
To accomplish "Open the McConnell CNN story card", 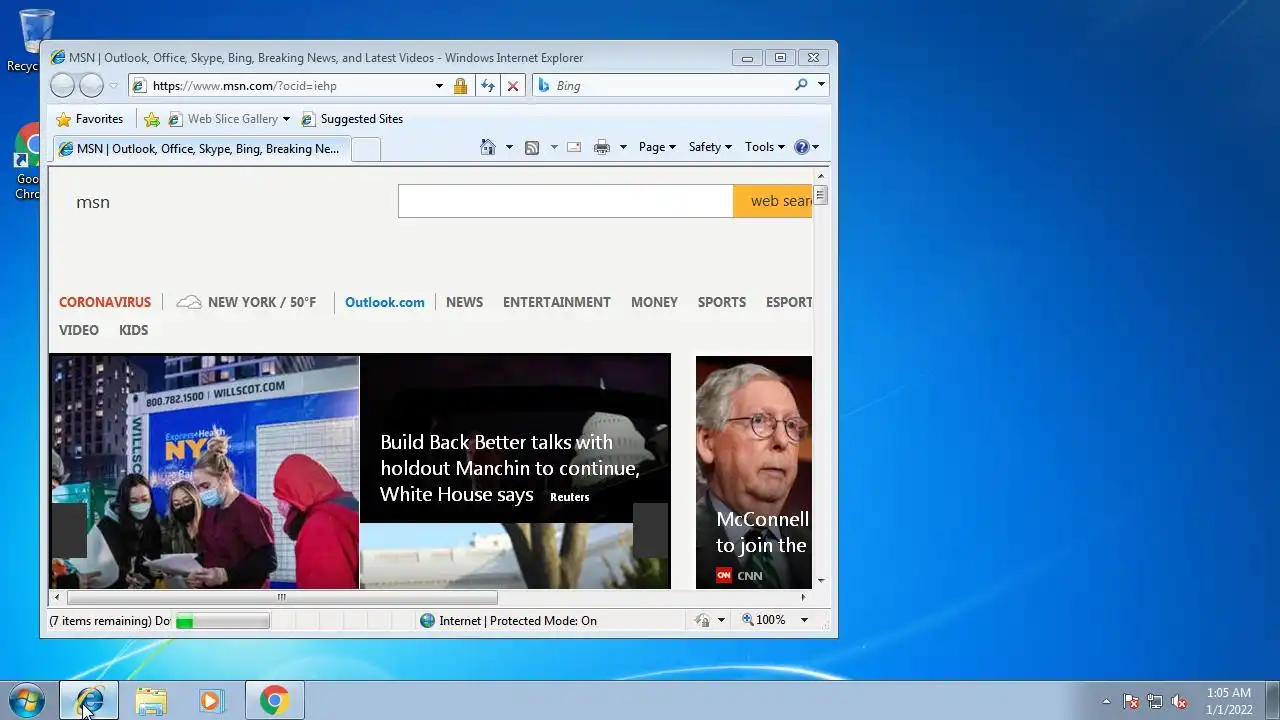I will click(754, 472).
